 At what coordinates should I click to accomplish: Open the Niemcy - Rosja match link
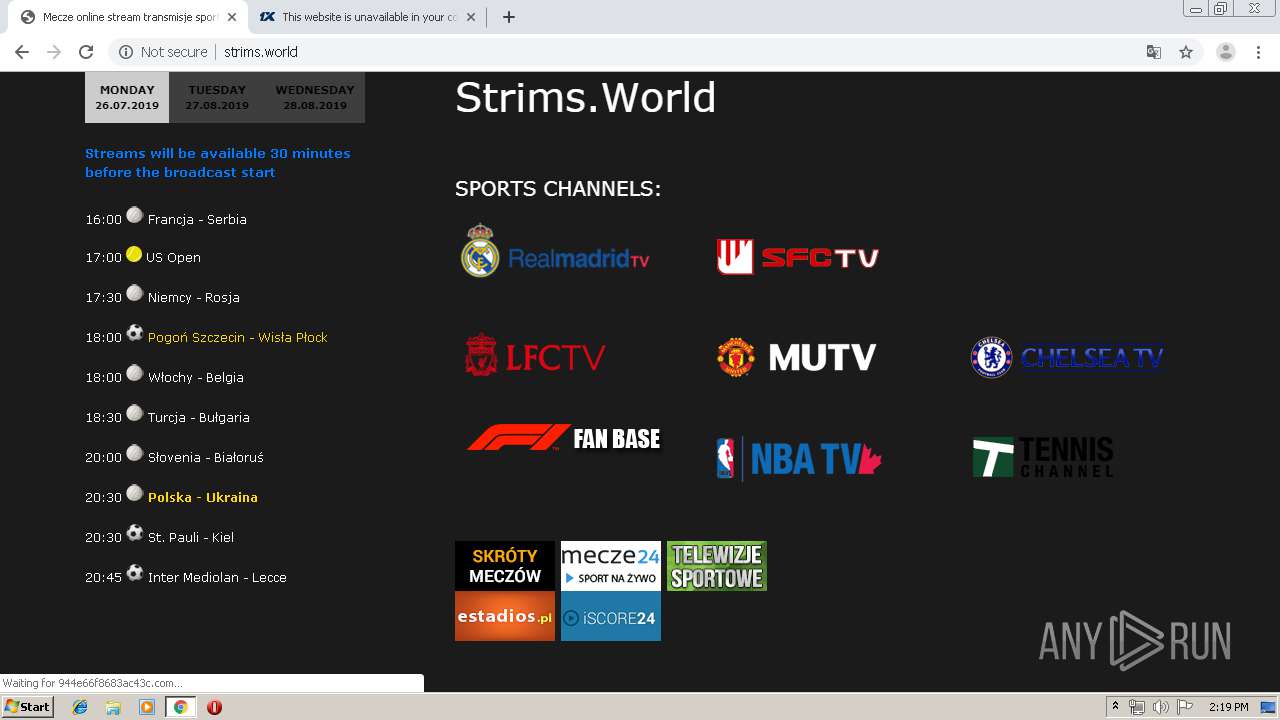pyautogui.click(x=194, y=297)
